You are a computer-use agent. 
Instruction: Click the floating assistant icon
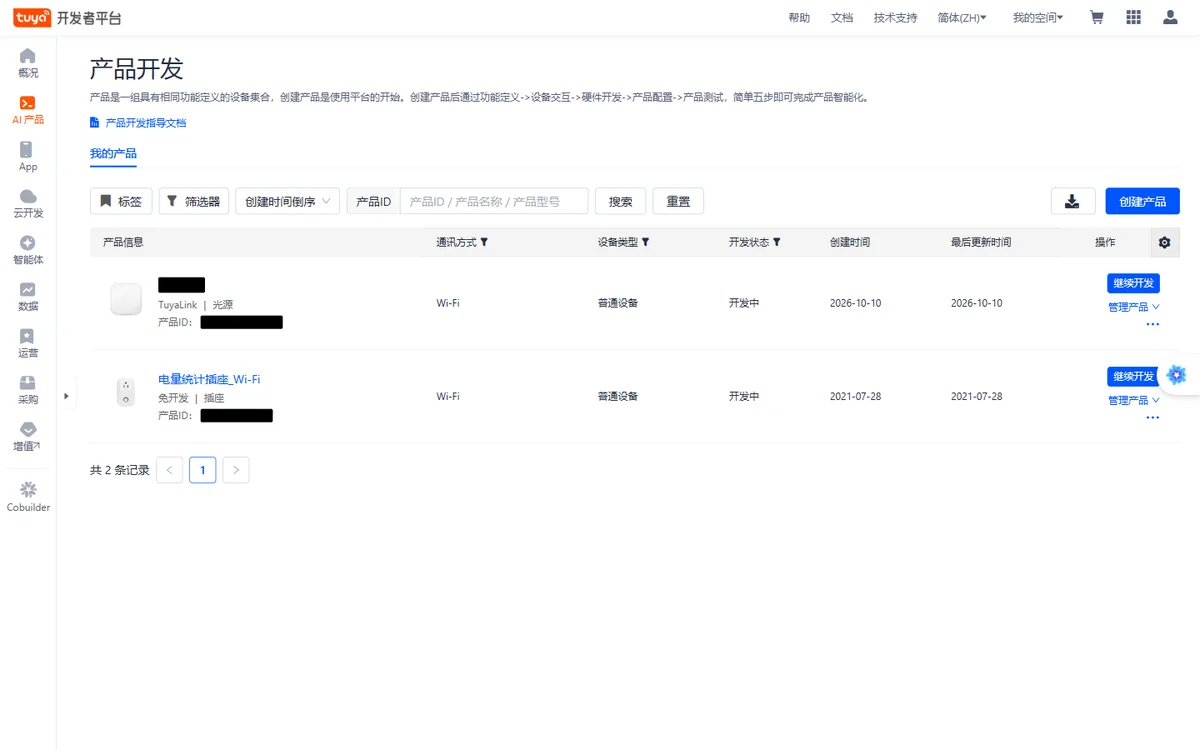1177,375
